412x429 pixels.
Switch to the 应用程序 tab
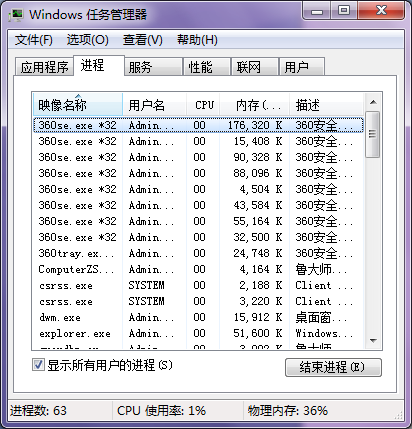tap(44, 67)
